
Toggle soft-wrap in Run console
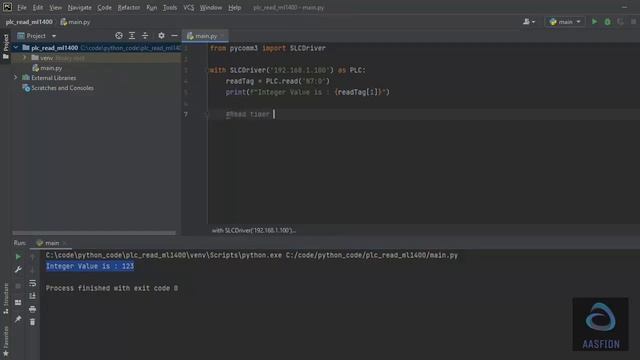click(33, 283)
